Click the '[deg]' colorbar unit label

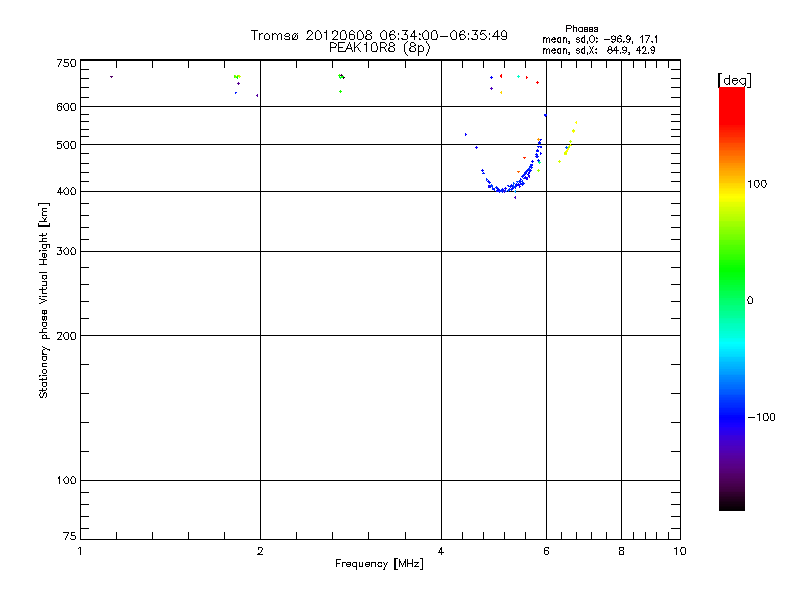pyautogui.click(x=734, y=80)
